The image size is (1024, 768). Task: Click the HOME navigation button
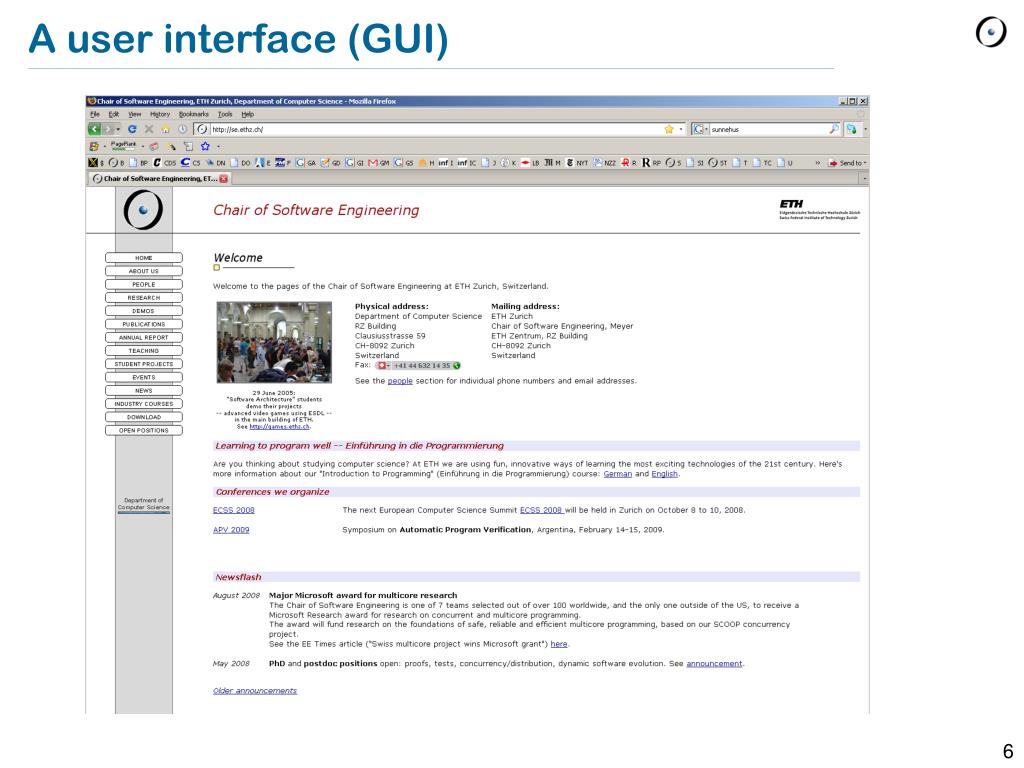(144, 257)
